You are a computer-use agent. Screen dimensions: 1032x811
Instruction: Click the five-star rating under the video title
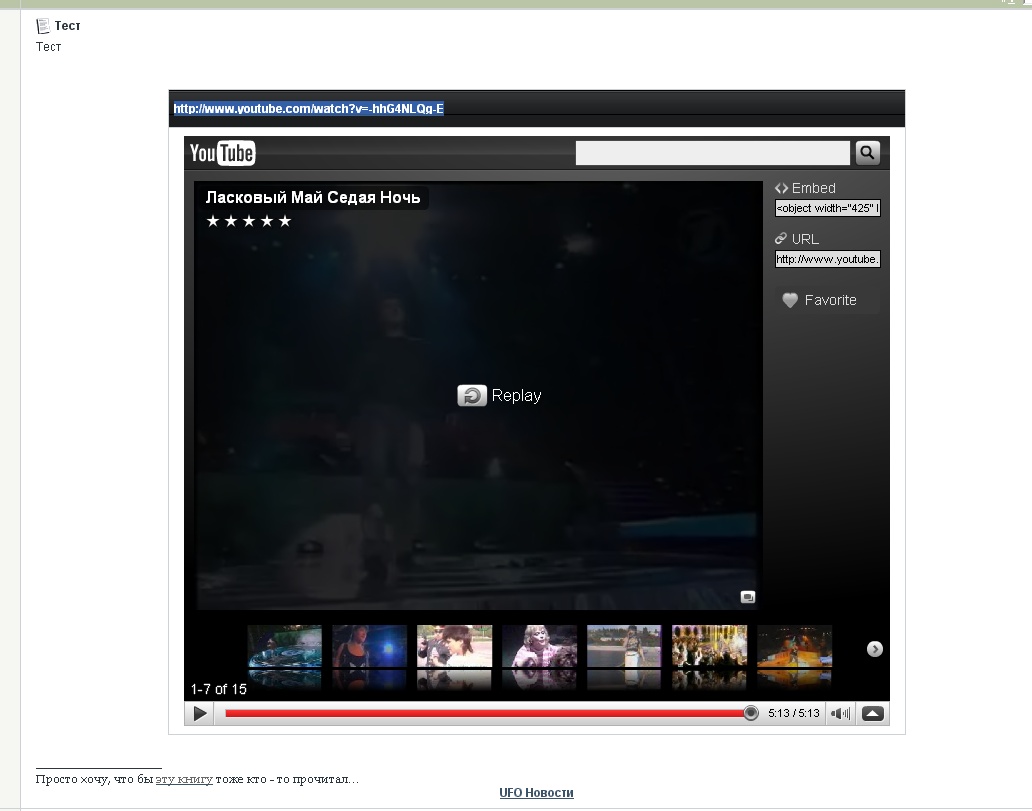248,221
